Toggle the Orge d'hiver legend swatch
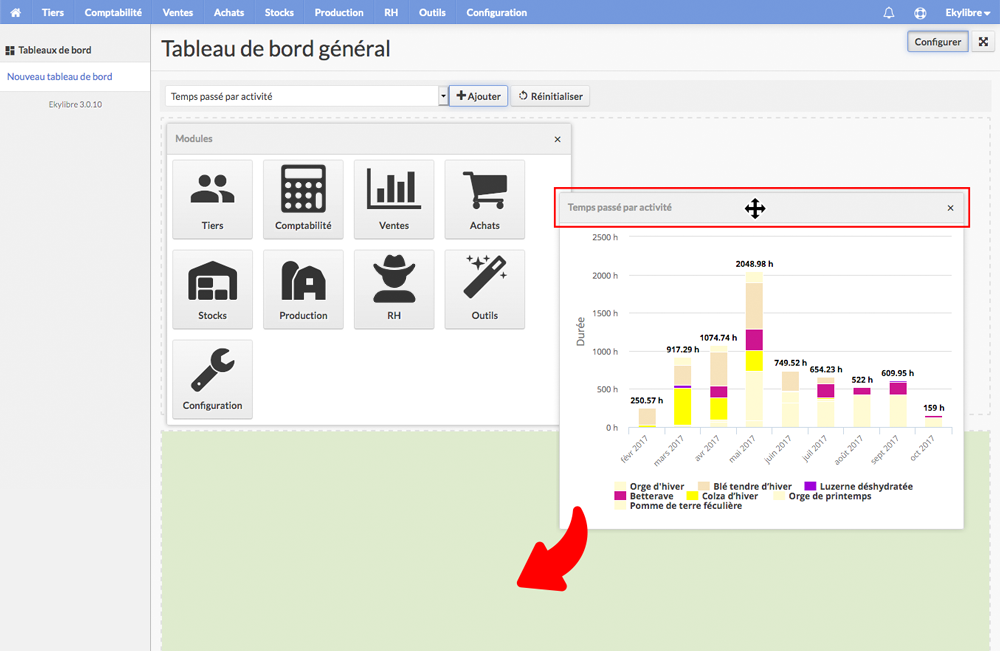Image resolution: width=1000 pixels, height=651 pixels. point(620,486)
